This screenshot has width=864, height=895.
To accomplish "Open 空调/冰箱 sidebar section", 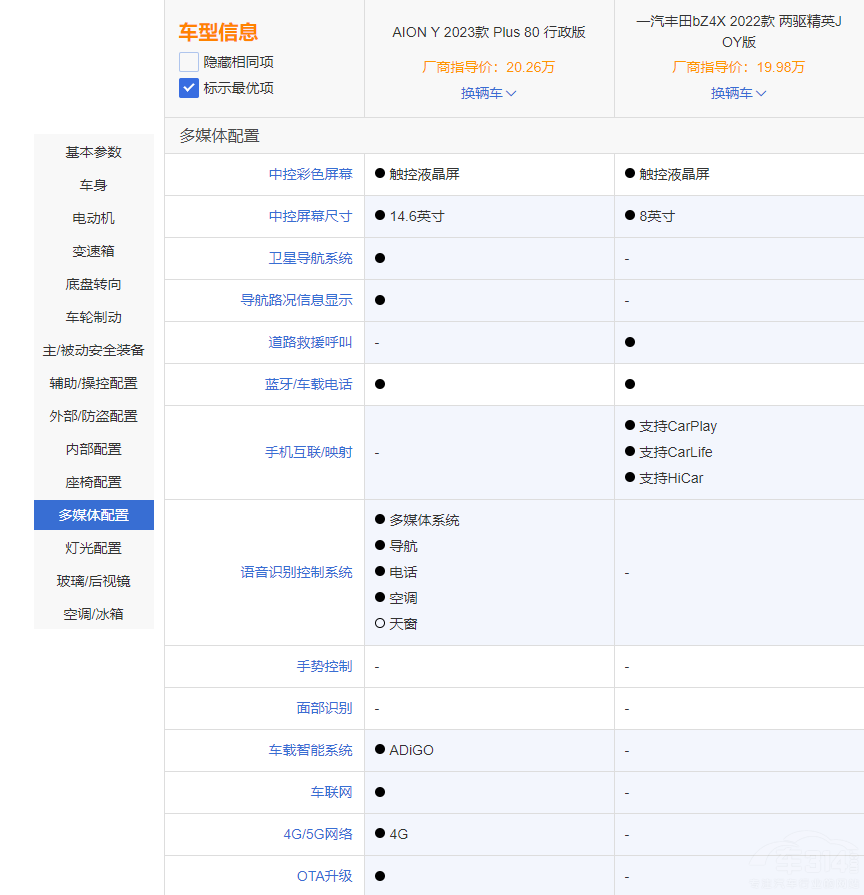I will pyautogui.click(x=94, y=614).
